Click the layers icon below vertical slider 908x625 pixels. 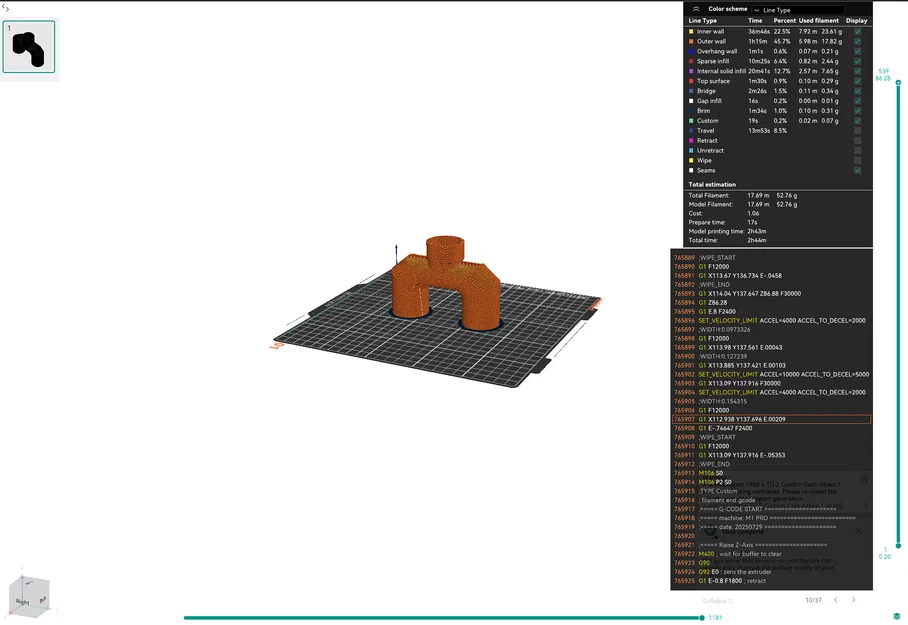coord(897,617)
